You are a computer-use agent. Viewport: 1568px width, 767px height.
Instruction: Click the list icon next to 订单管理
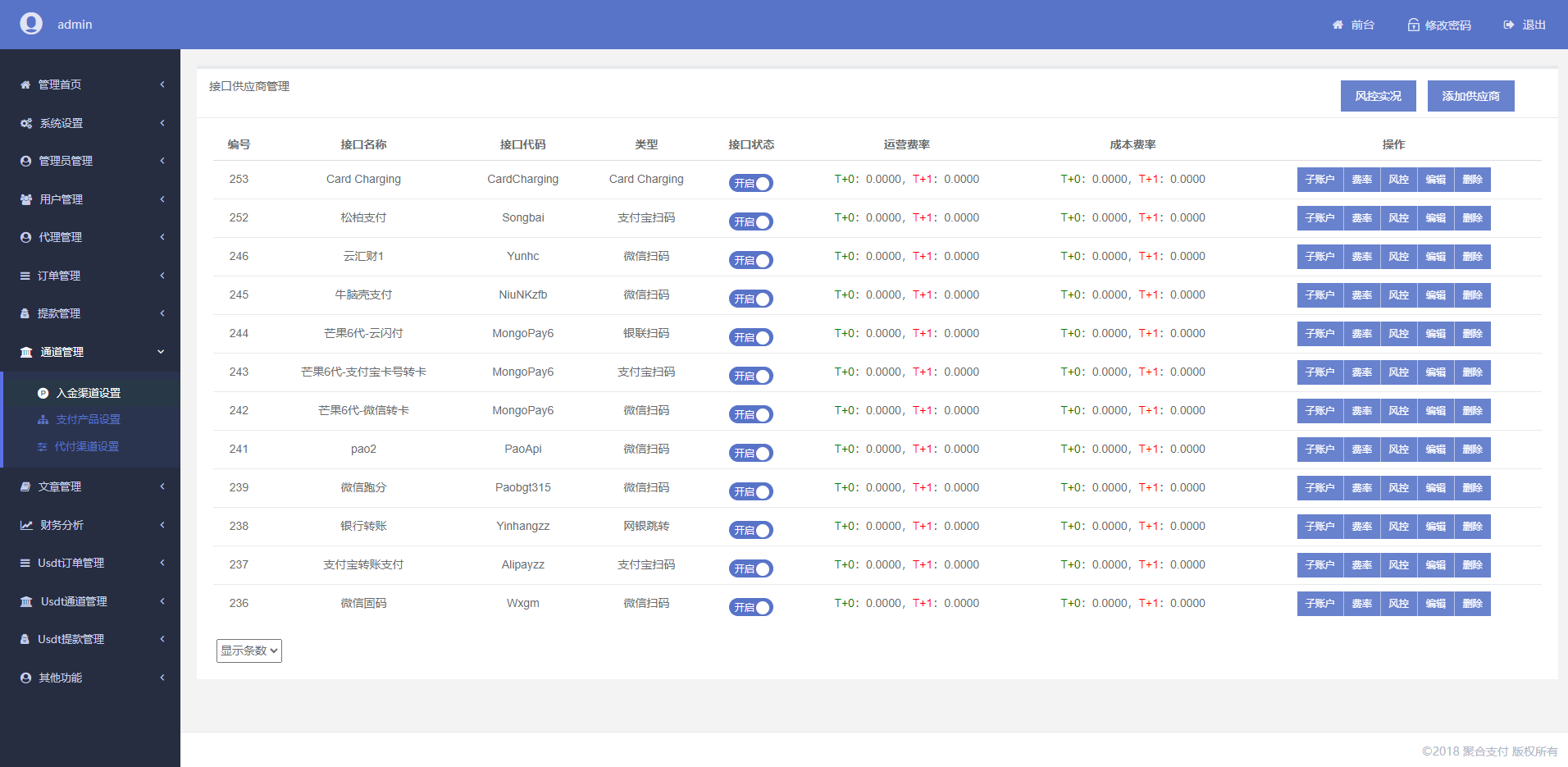25,276
